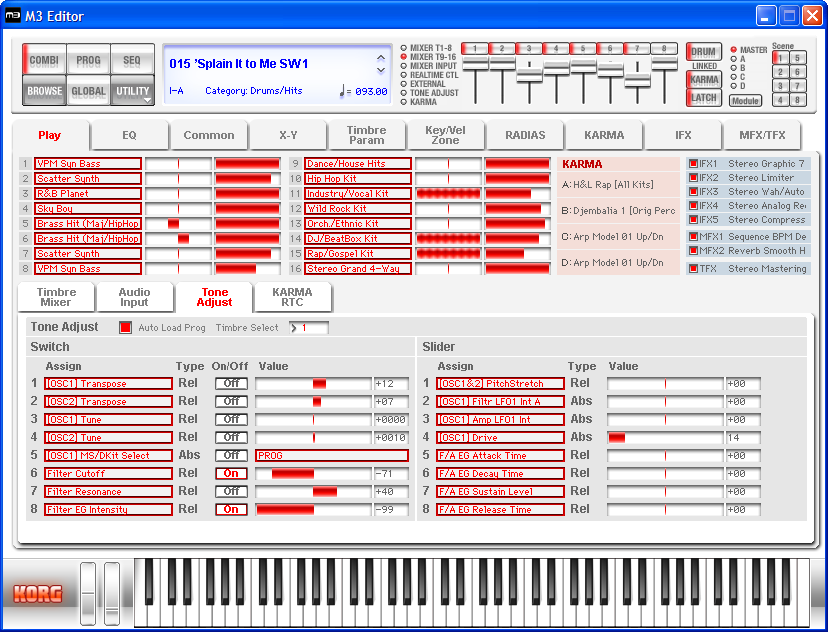Select Scene 5 button
Screen dimensions: 828x632
(x=797, y=58)
